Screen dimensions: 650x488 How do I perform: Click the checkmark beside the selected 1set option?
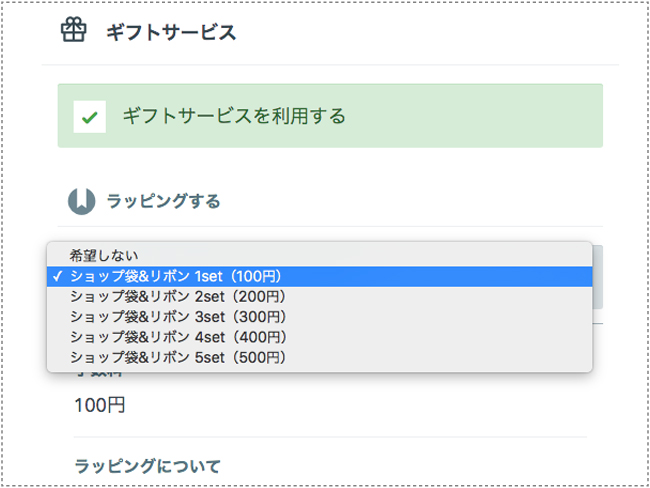[58, 276]
